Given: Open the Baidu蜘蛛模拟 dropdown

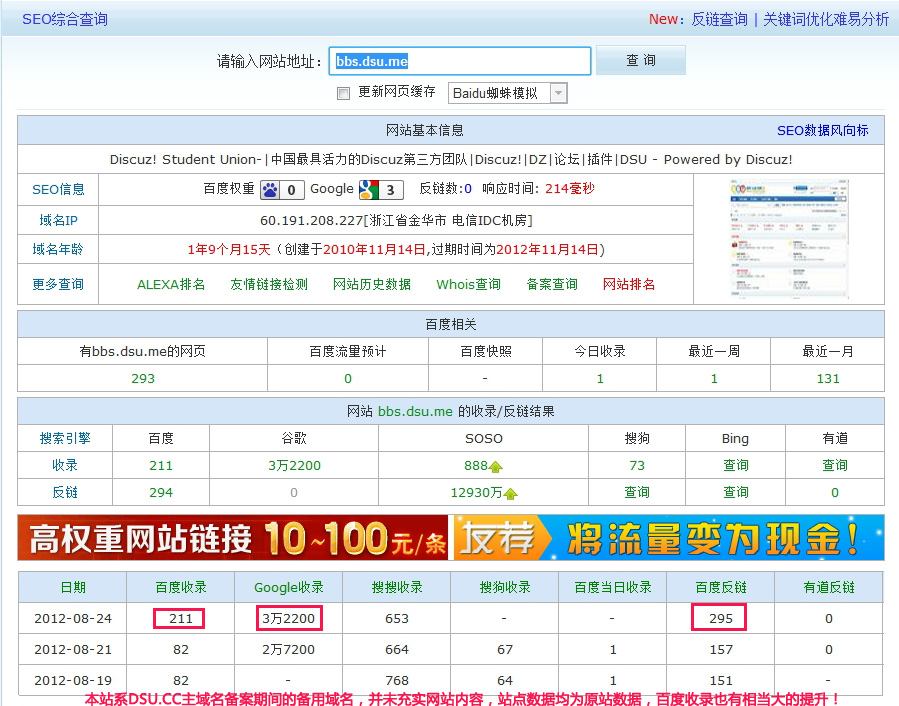Looking at the screenshot, I should tap(507, 93).
